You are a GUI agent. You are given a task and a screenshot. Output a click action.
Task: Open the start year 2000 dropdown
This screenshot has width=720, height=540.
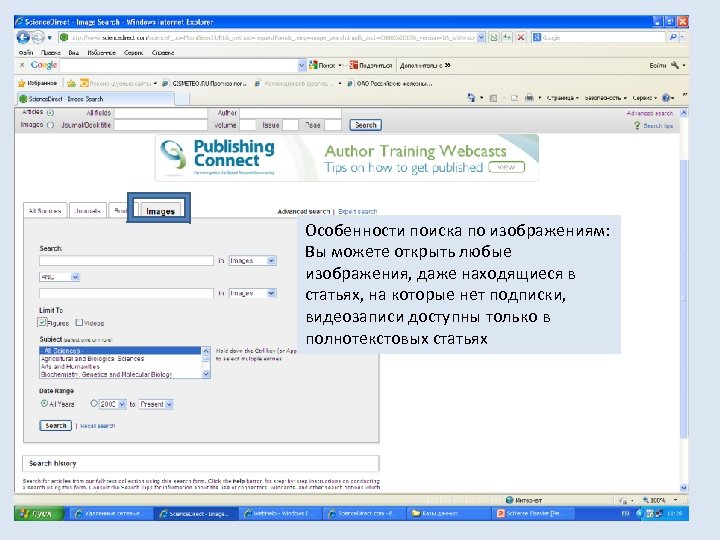tap(112, 404)
